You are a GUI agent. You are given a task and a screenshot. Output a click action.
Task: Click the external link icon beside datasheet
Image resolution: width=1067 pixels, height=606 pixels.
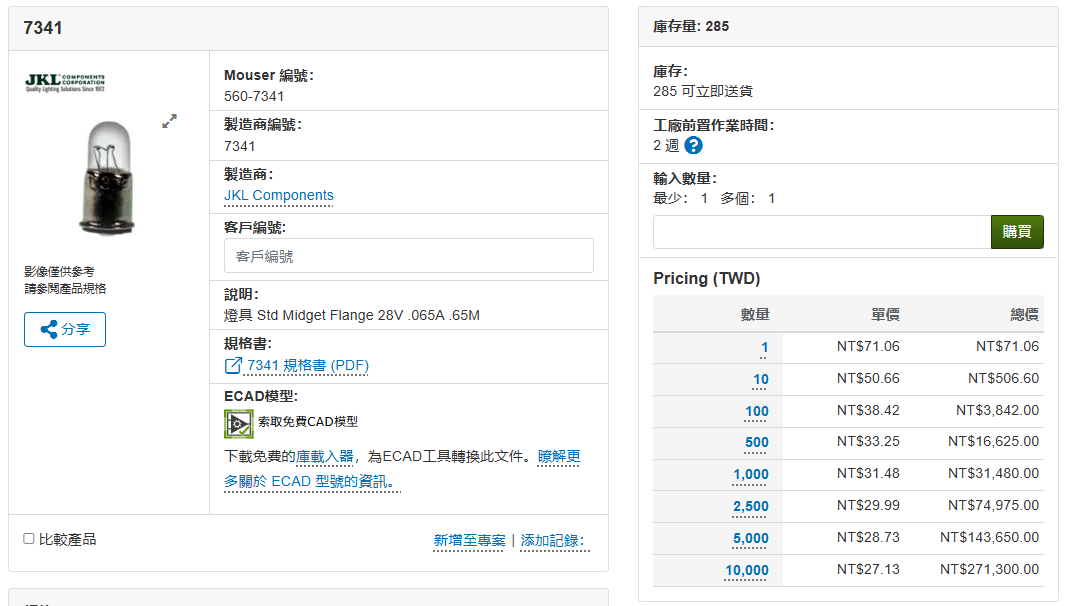(x=233, y=366)
